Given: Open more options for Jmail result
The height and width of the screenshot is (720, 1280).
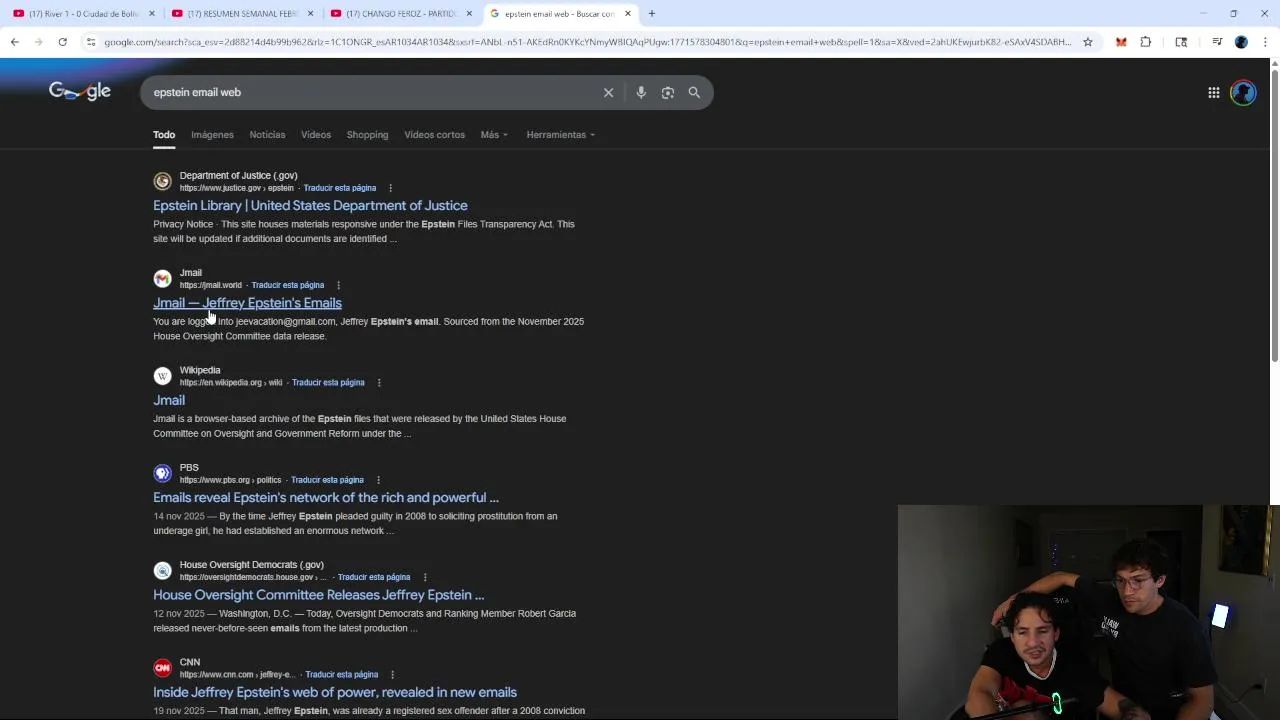Looking at the screenshot, I should pyautogui.click(x=338, y=285).
